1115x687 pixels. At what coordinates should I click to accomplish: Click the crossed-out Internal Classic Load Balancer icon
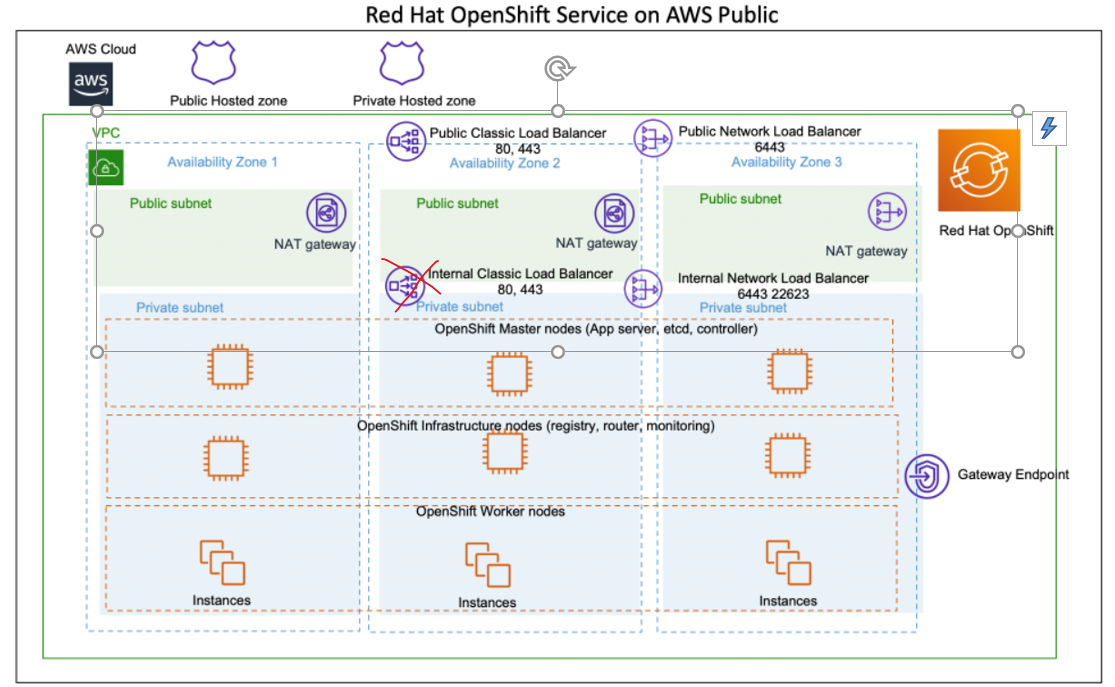[x=405, y=285]
